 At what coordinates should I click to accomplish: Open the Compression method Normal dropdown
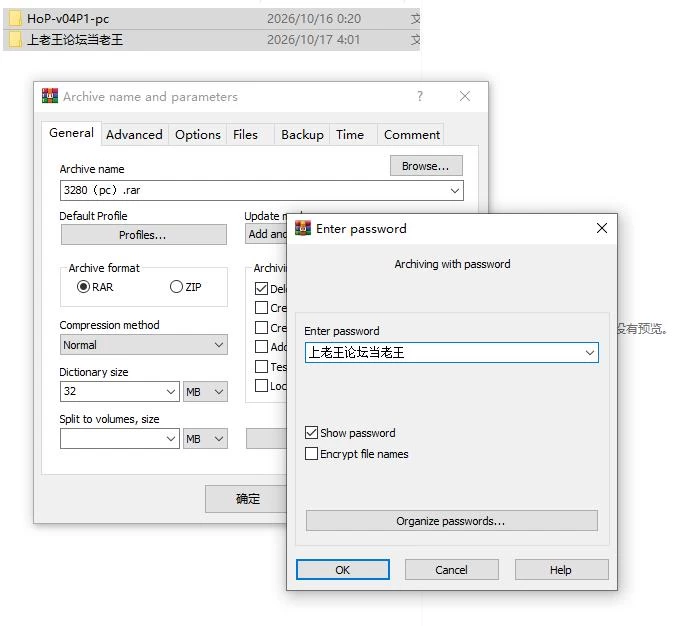(144, 345)
